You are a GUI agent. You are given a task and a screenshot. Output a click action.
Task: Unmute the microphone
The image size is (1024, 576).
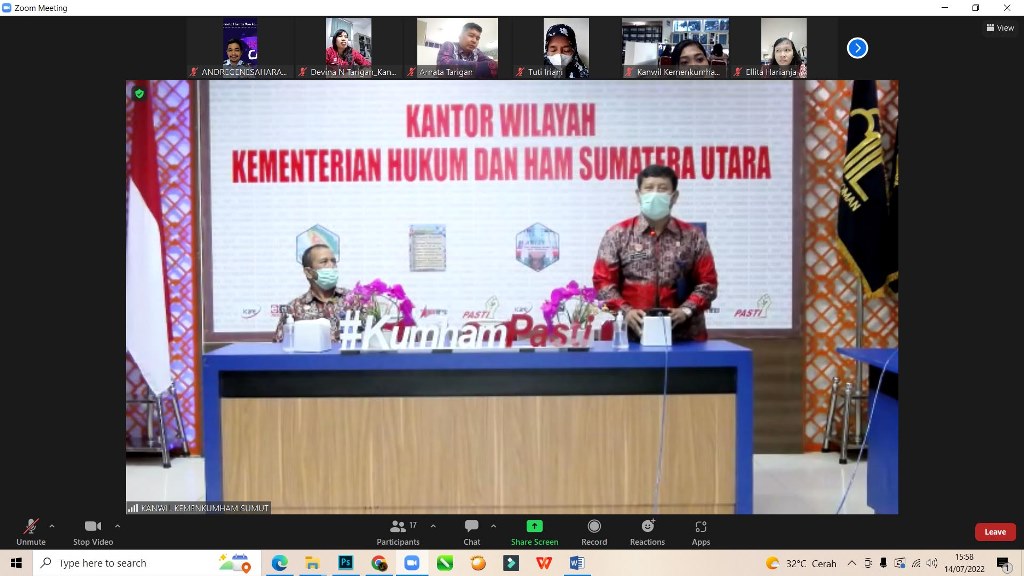[x=30, y=530]
